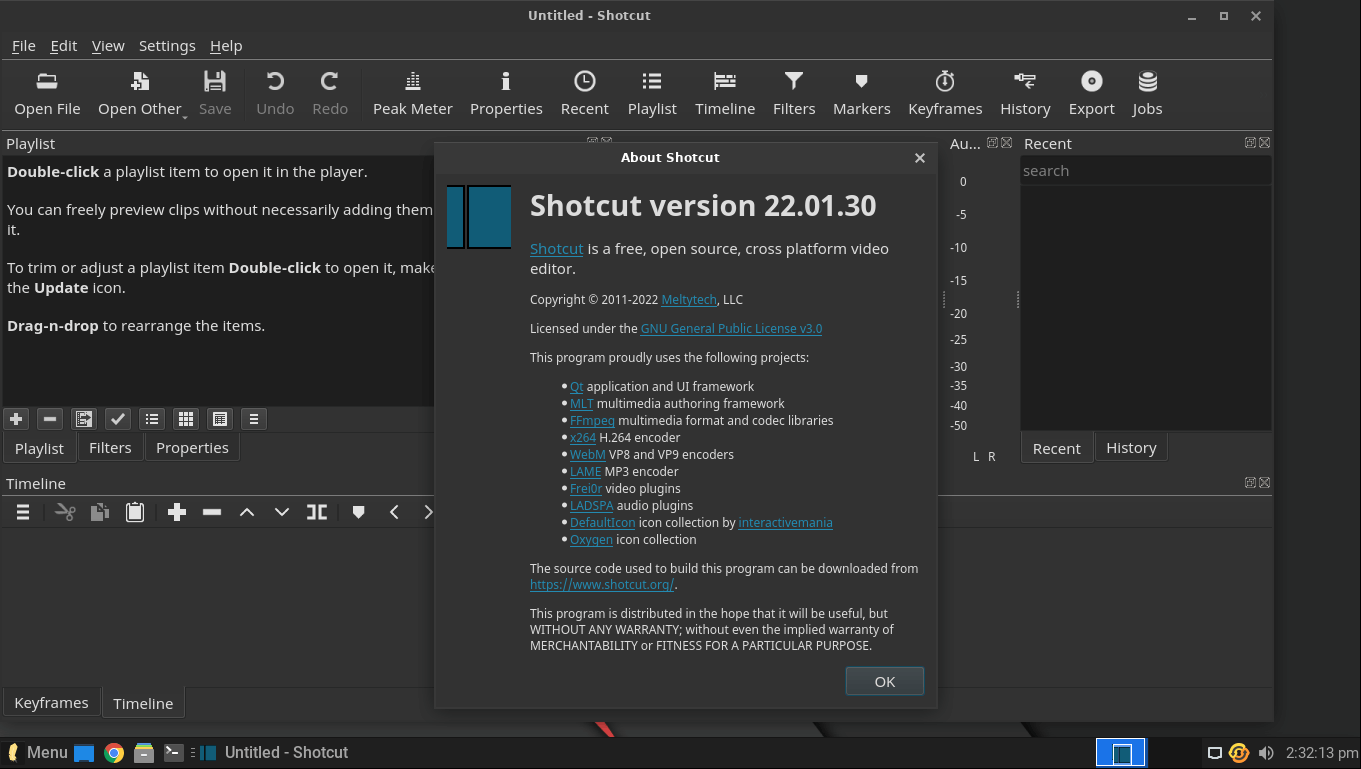Switch playlist to details view mode

[x=219, y=418]
